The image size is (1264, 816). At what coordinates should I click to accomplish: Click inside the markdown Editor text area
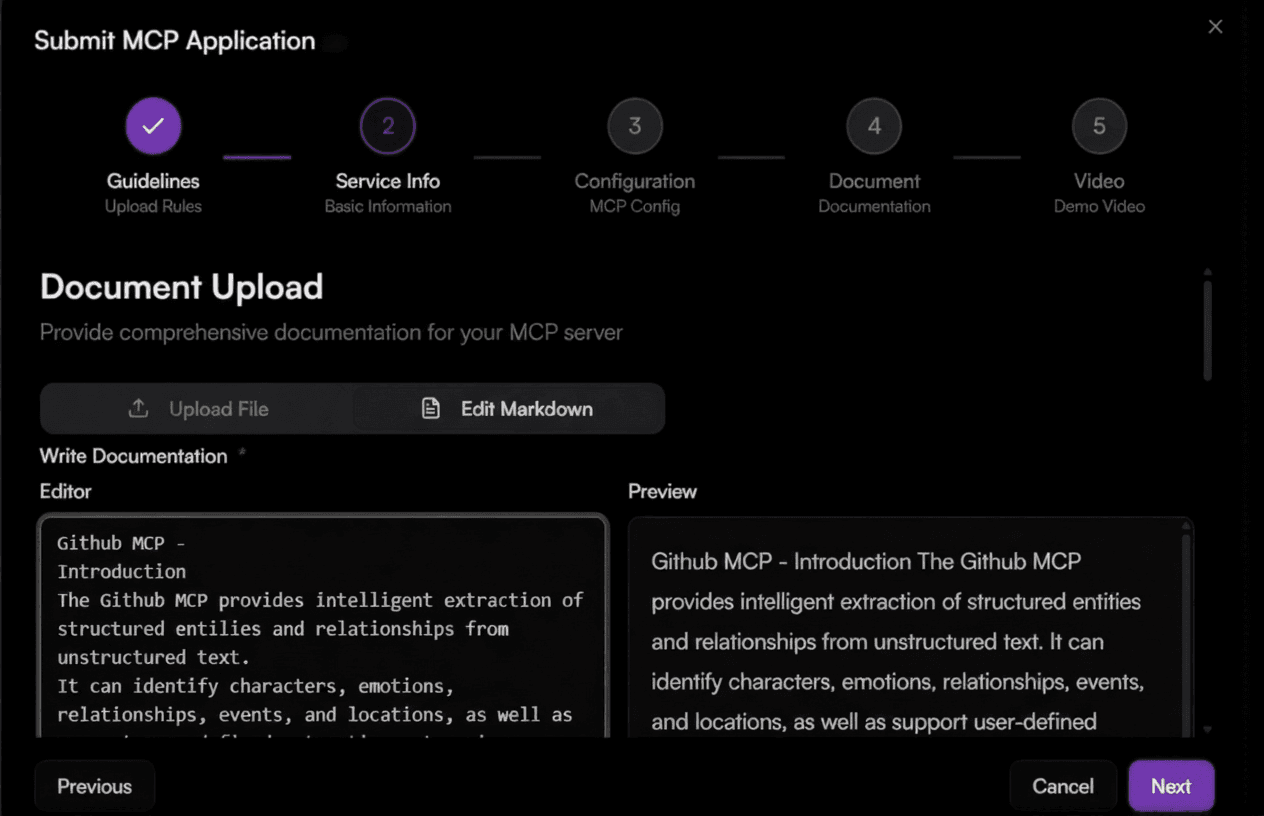pos(322,628)
